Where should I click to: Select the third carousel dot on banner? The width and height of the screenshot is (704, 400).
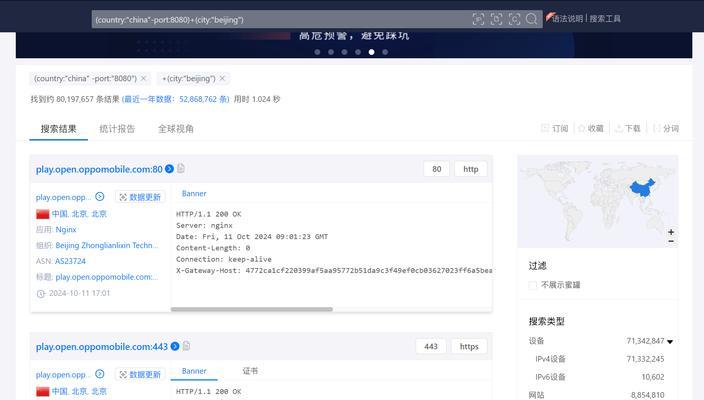click(344, 52)
